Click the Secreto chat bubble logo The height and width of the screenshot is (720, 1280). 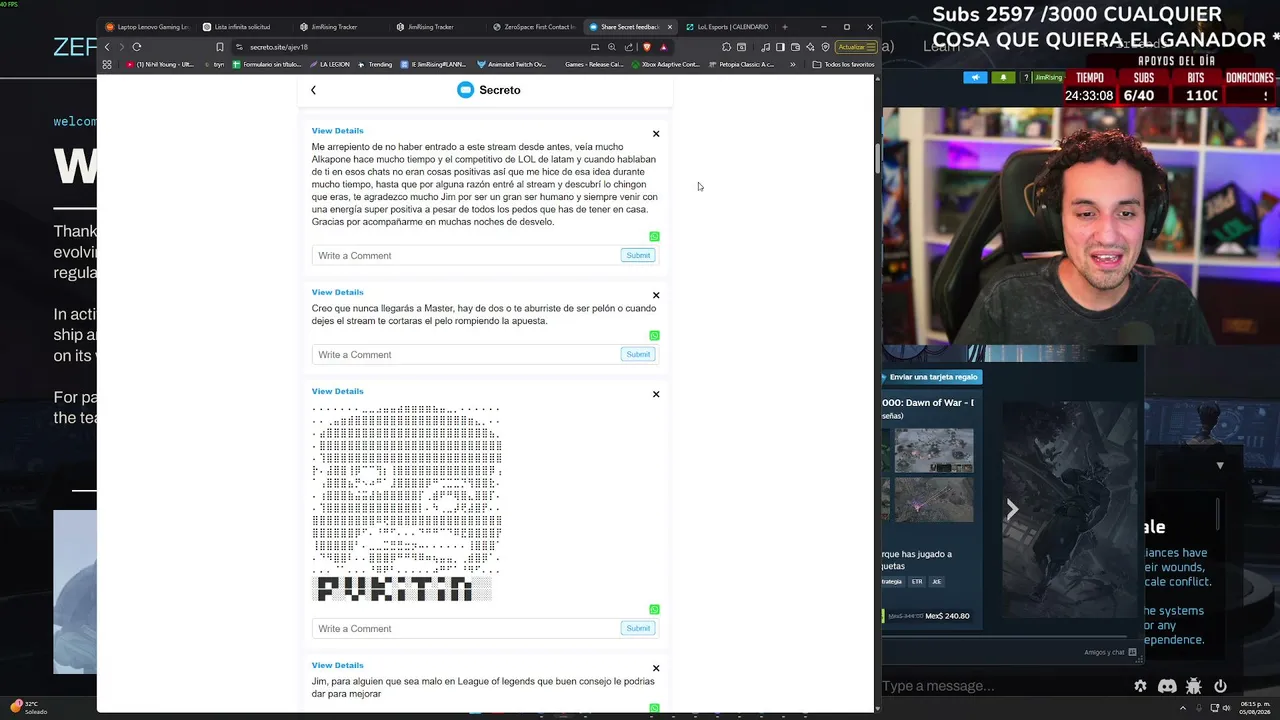[x=465, y=90]
